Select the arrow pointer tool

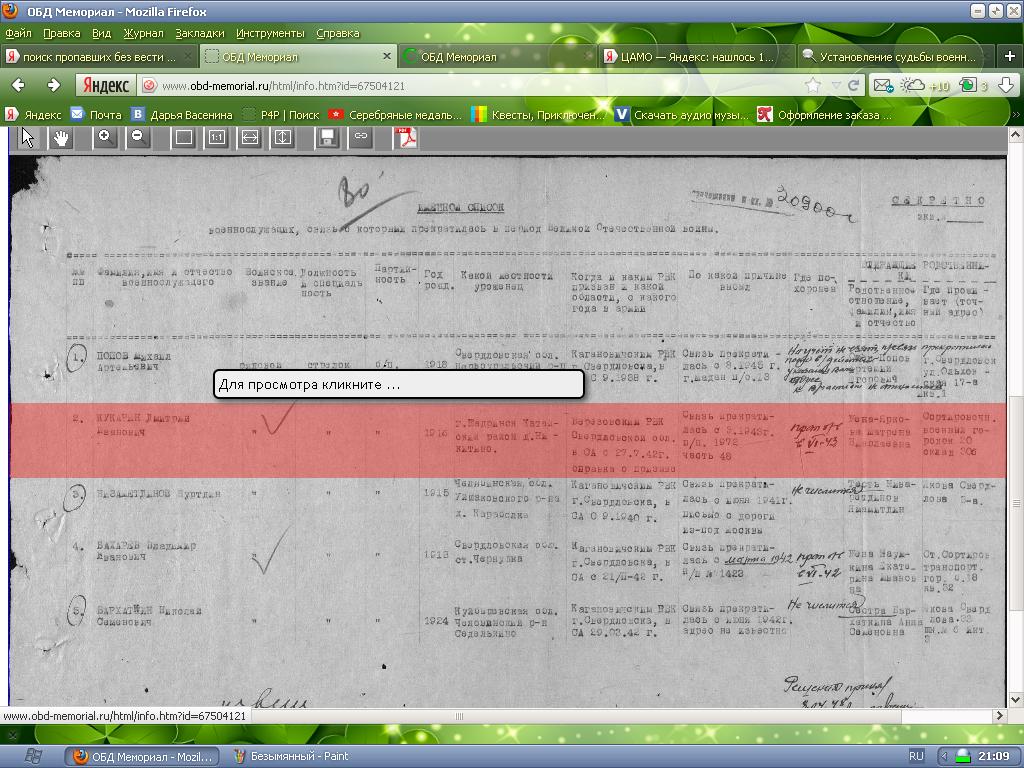27,138
